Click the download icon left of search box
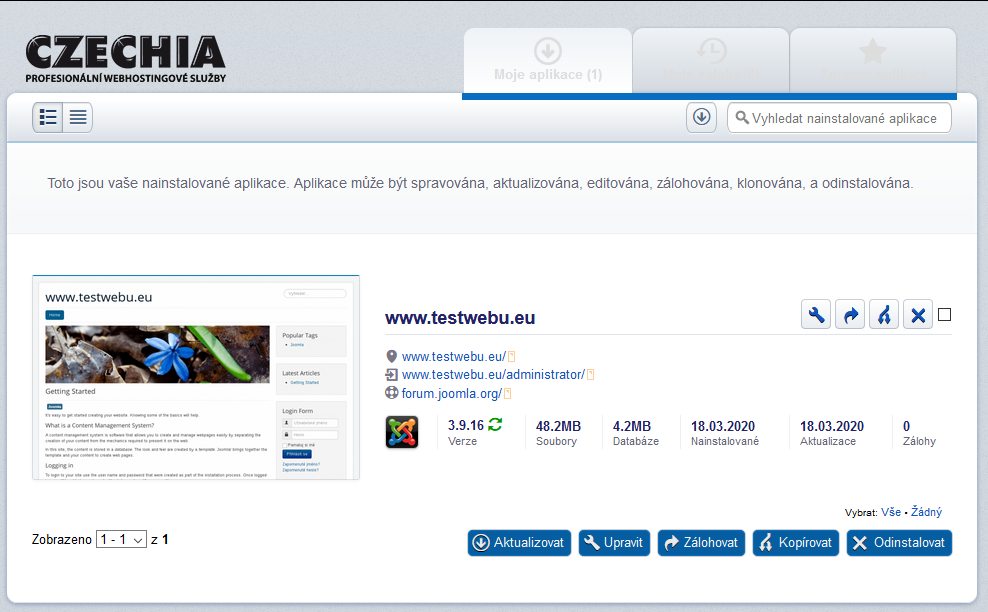Image resolution: width=988 pixels, height=612 pixels. [x=702, y=117]
